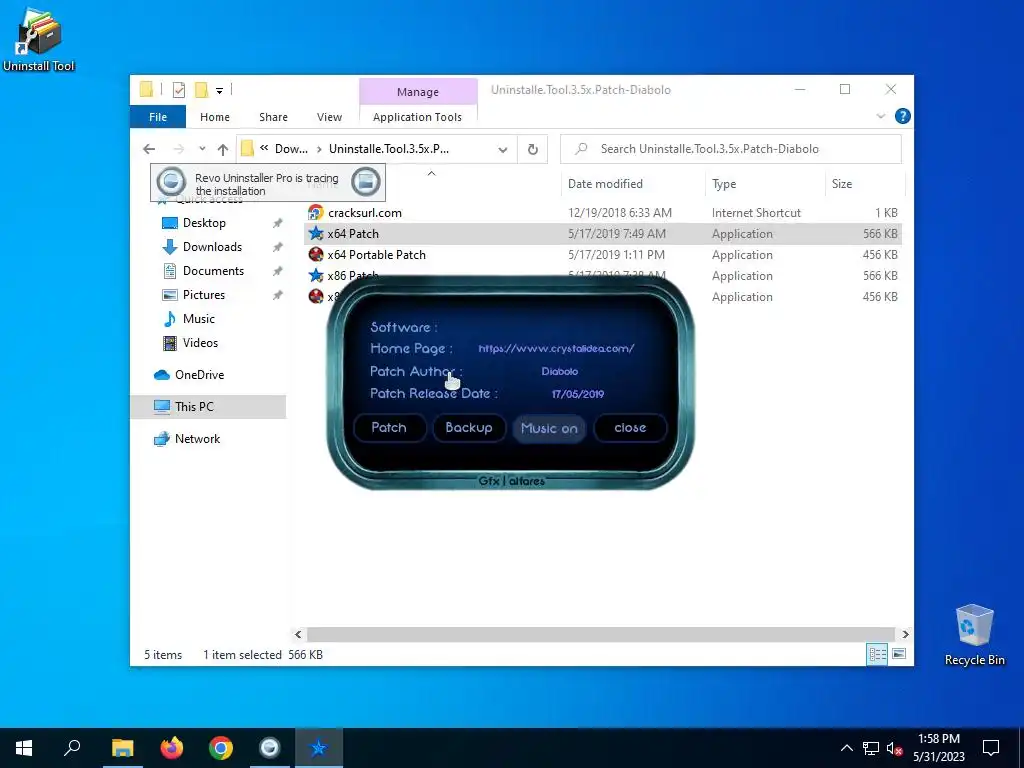This screenshot has height=768, width=1024.
Task: Select Downloads in the navigation pane
Action: [212, 247]
